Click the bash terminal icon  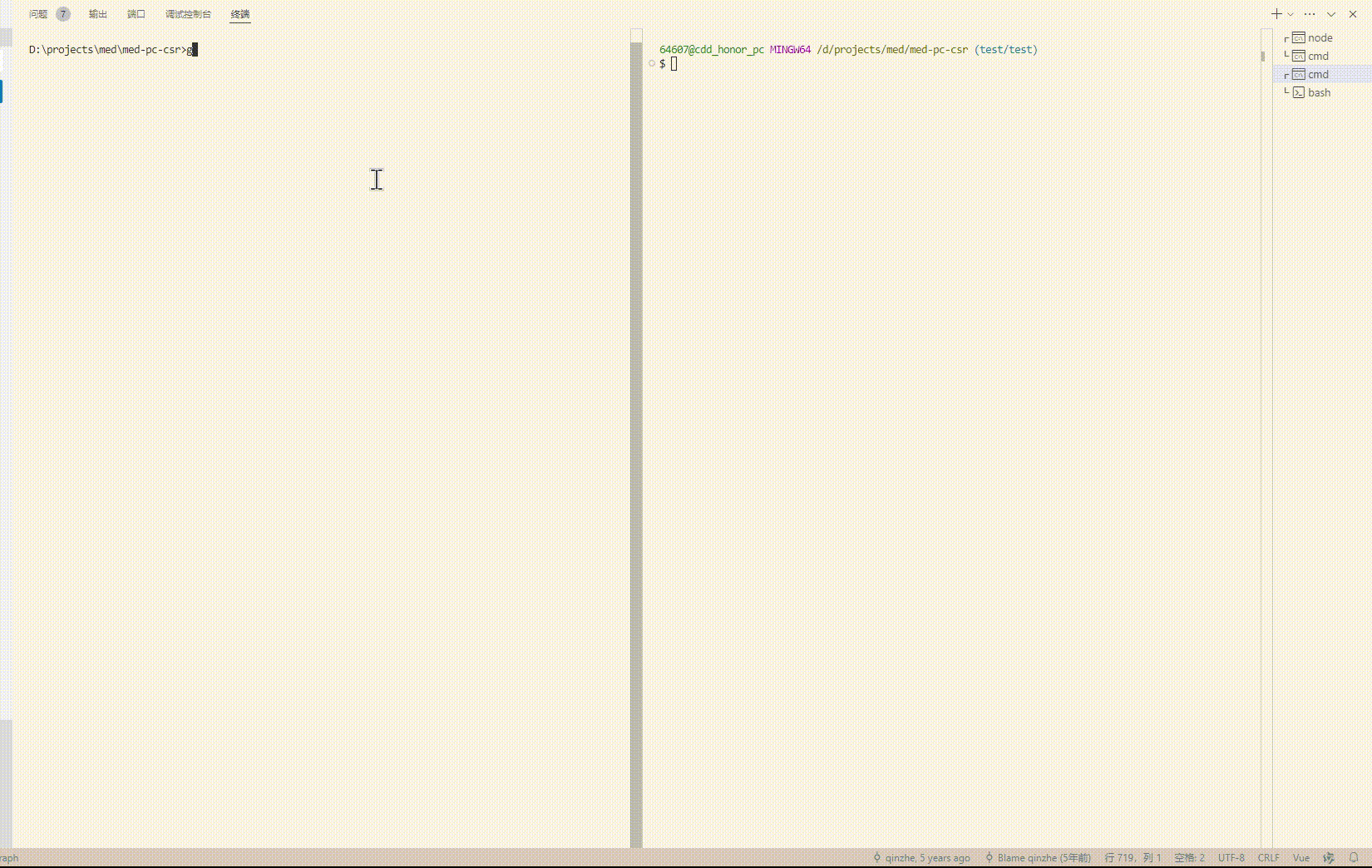click(1299, 93)
